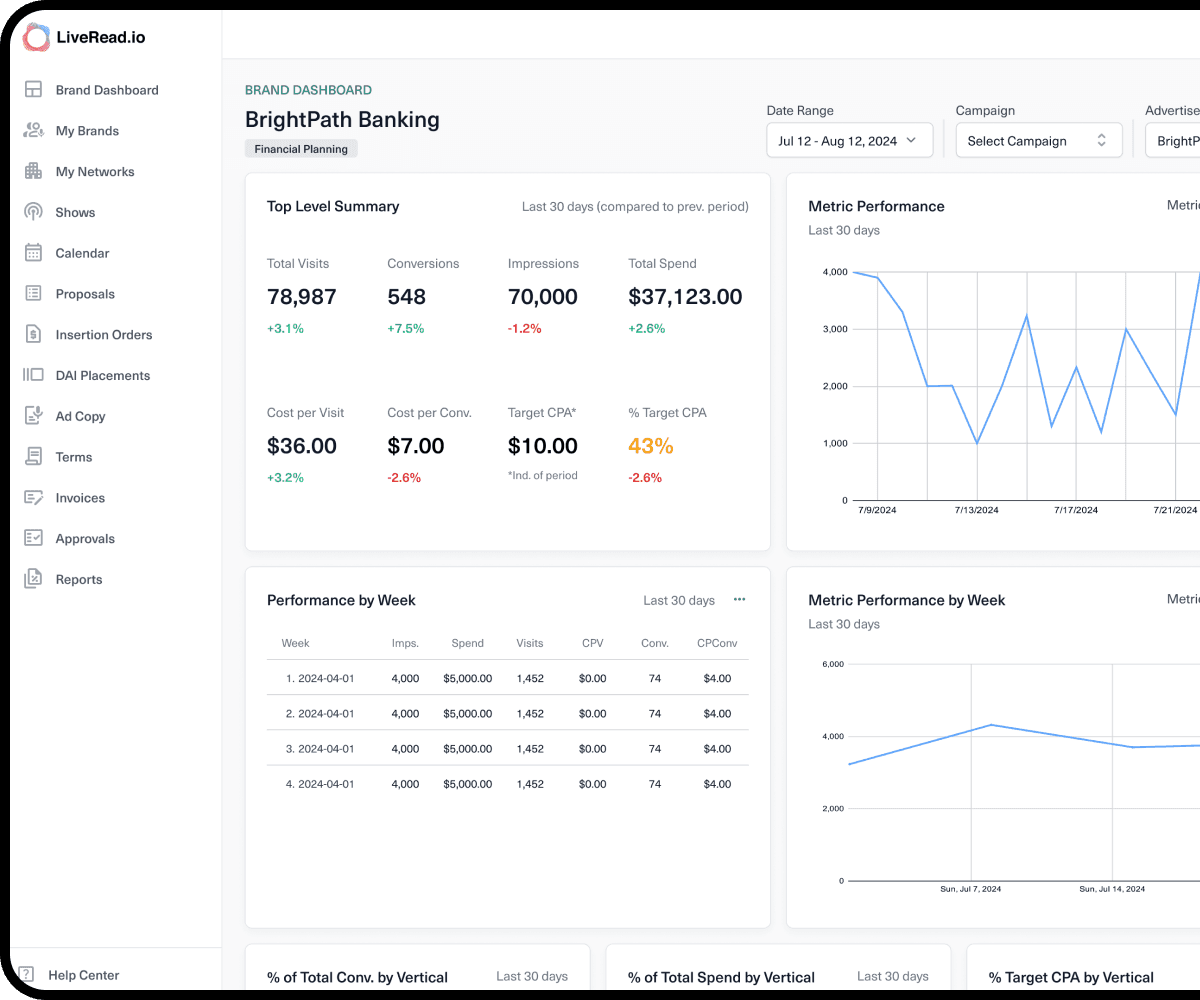Select week 3 row in performance table
The height and width of the screenshot is (1000, 1200).
(508, 749)
